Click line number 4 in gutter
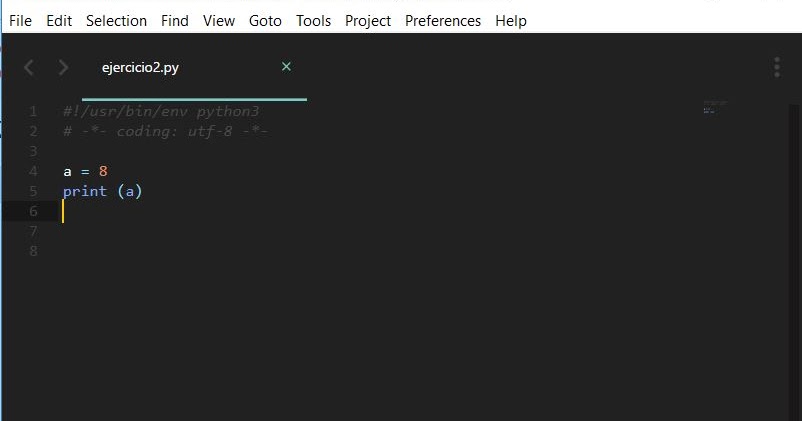This screenshot has height=421, width=802. (33, 171)
